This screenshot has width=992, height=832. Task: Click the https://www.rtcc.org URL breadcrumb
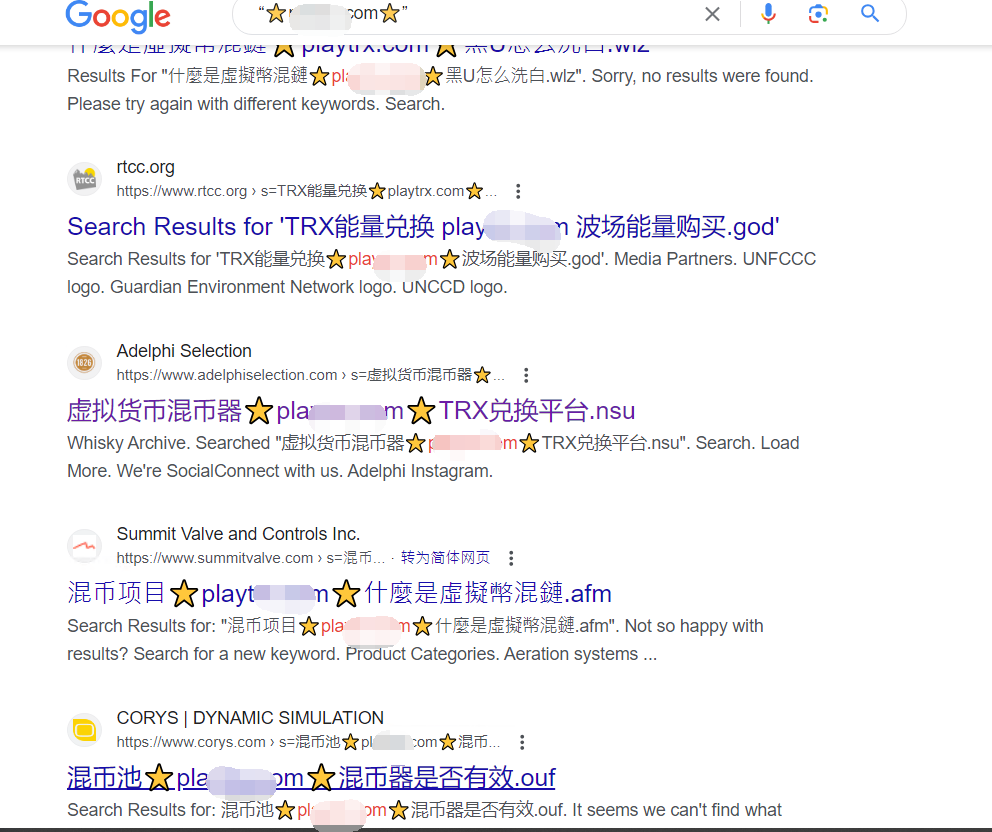(307, 191)
